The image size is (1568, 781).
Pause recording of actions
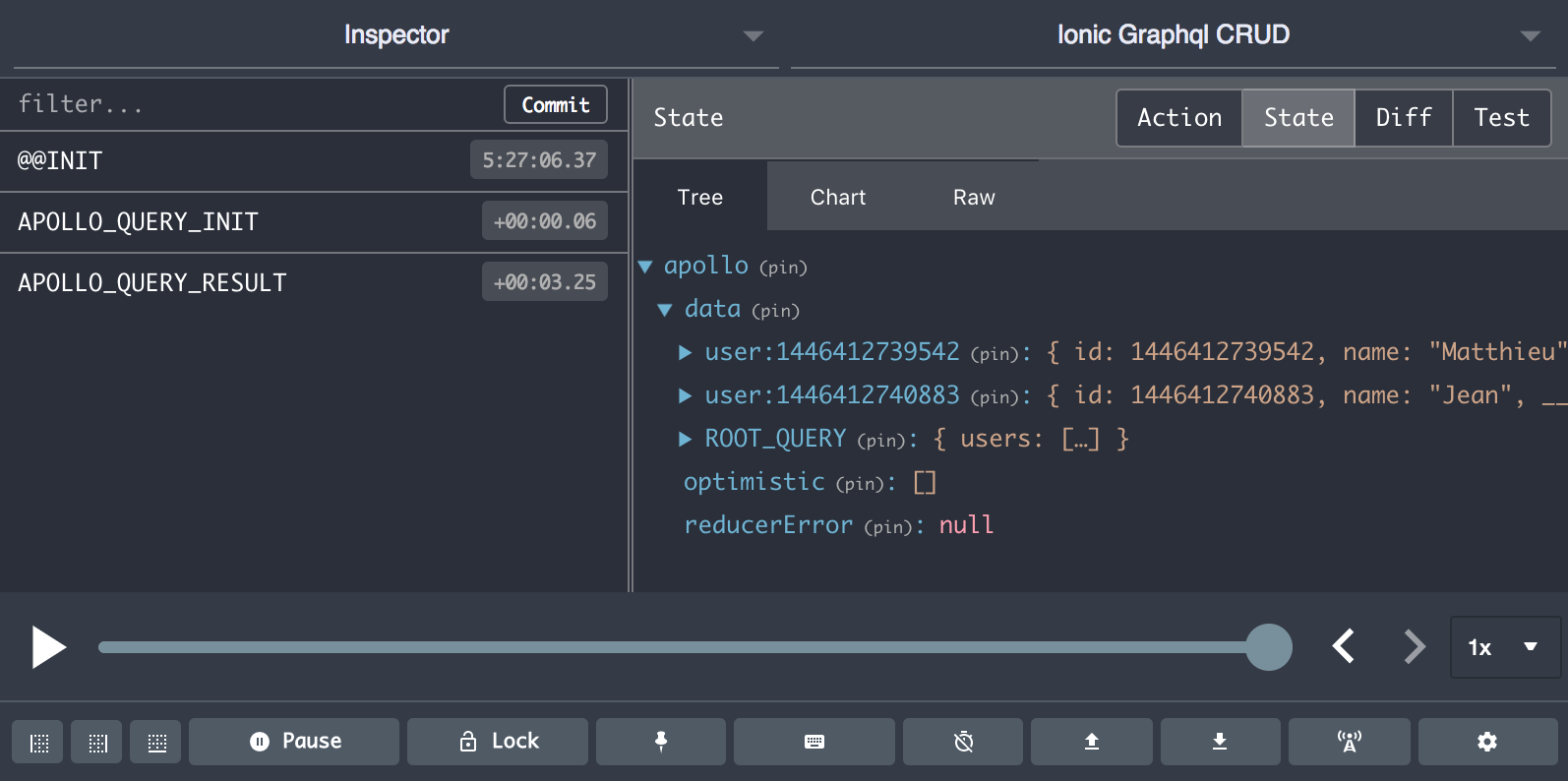point(294,742)
